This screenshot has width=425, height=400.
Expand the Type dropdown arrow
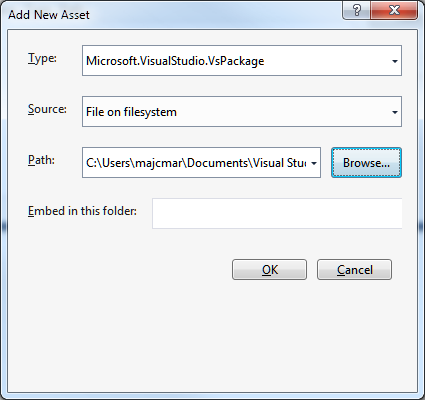coord(395,61)
